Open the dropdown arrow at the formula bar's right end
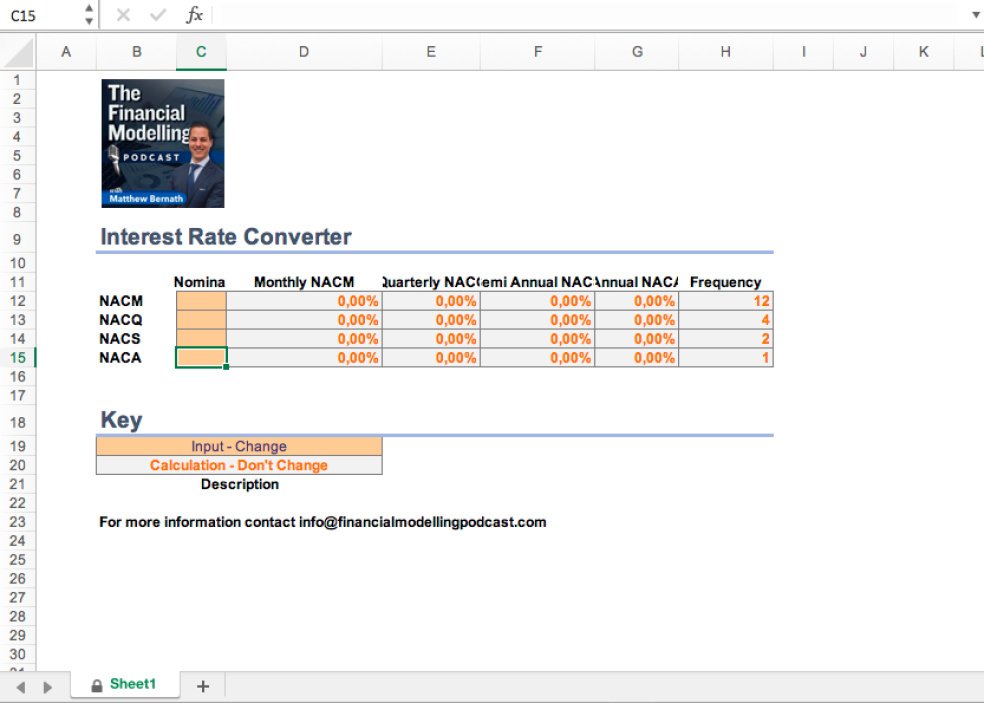 (975, 15)
